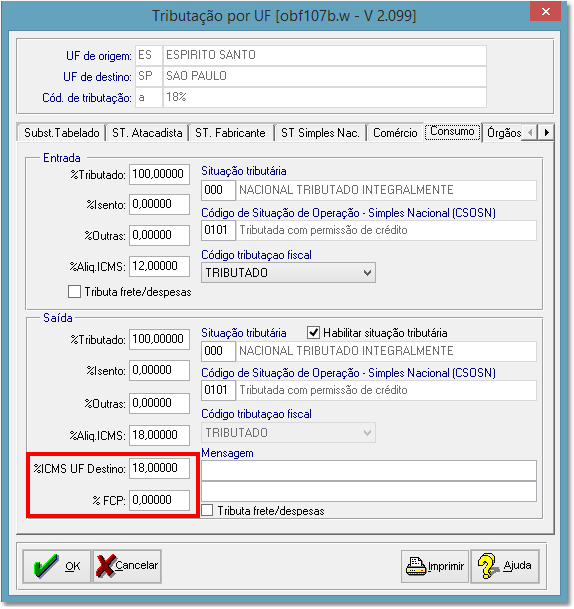Switch to Comércio tab
The image size is (574, 609).
pos(395,133)
